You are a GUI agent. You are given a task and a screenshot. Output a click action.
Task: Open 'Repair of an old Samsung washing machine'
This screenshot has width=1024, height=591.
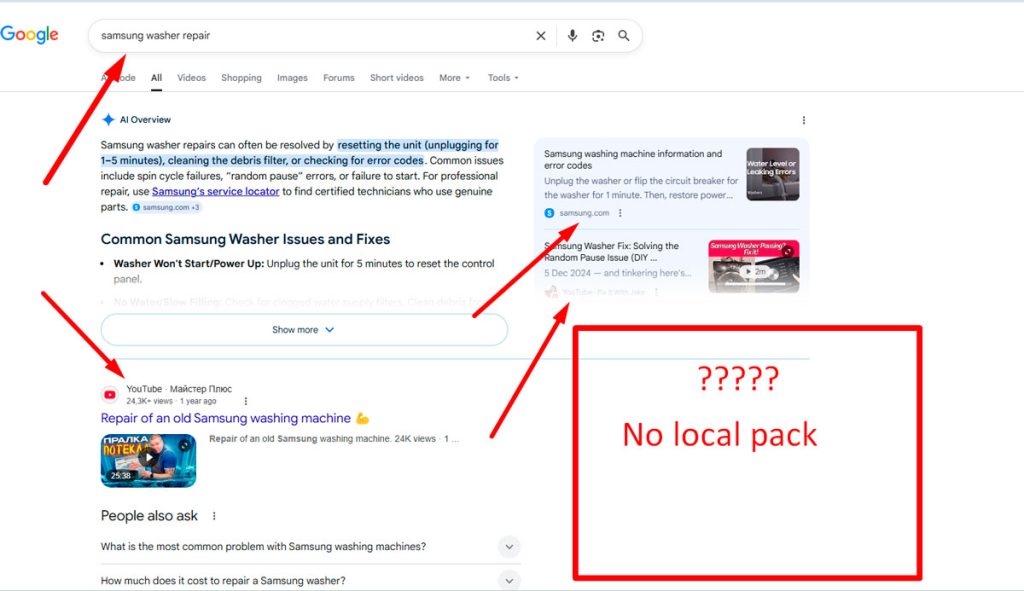click(226, 418)
